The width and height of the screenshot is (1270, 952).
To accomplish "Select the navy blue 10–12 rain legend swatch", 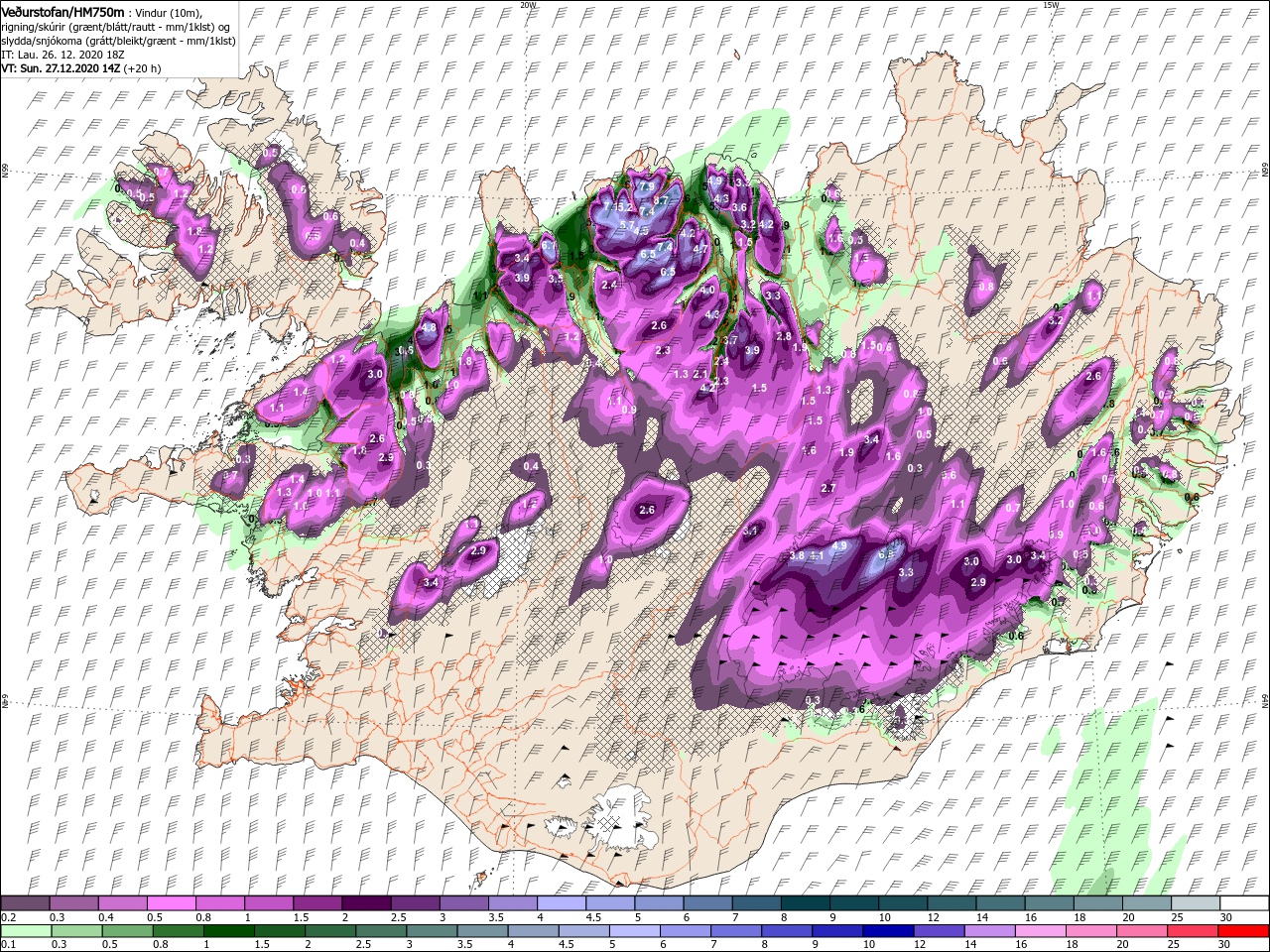I will tap(888, 930).
